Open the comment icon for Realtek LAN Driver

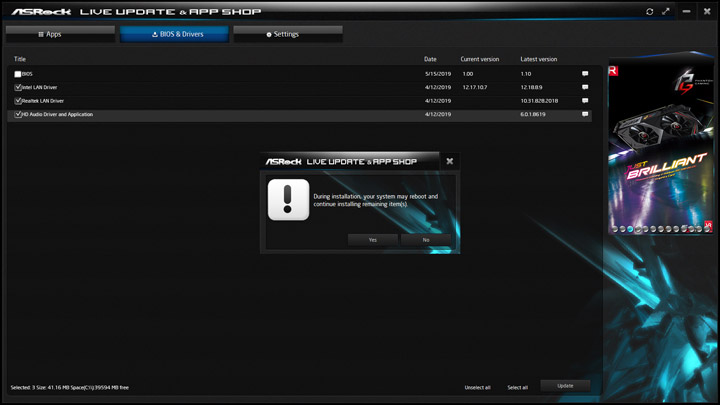pyautogui.click(x=585, y=101)
